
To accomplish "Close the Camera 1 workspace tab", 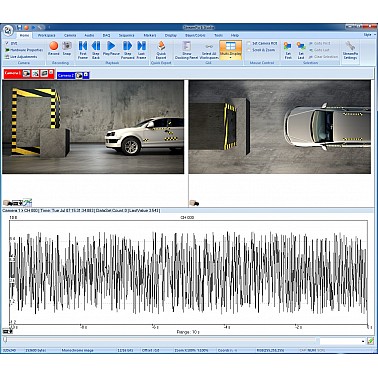I will (x=51, y=72).
